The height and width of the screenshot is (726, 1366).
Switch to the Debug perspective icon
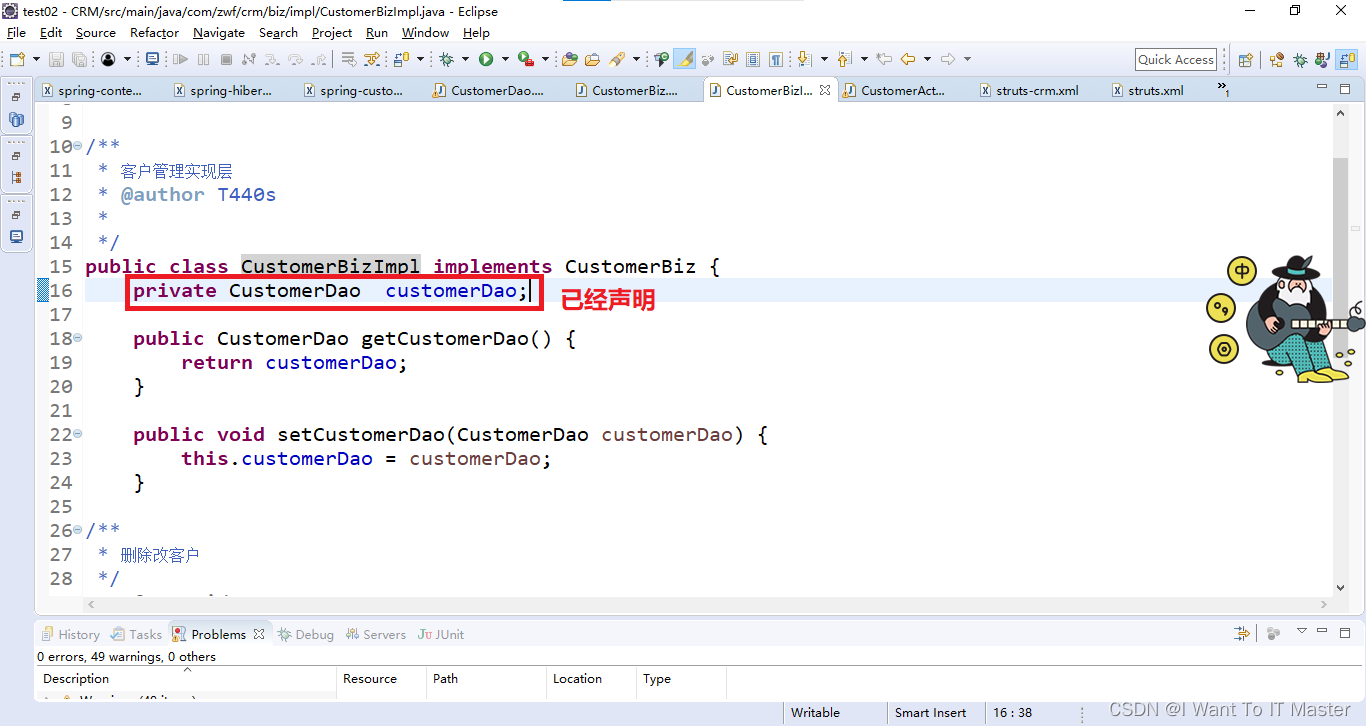tap(1300, 60)
